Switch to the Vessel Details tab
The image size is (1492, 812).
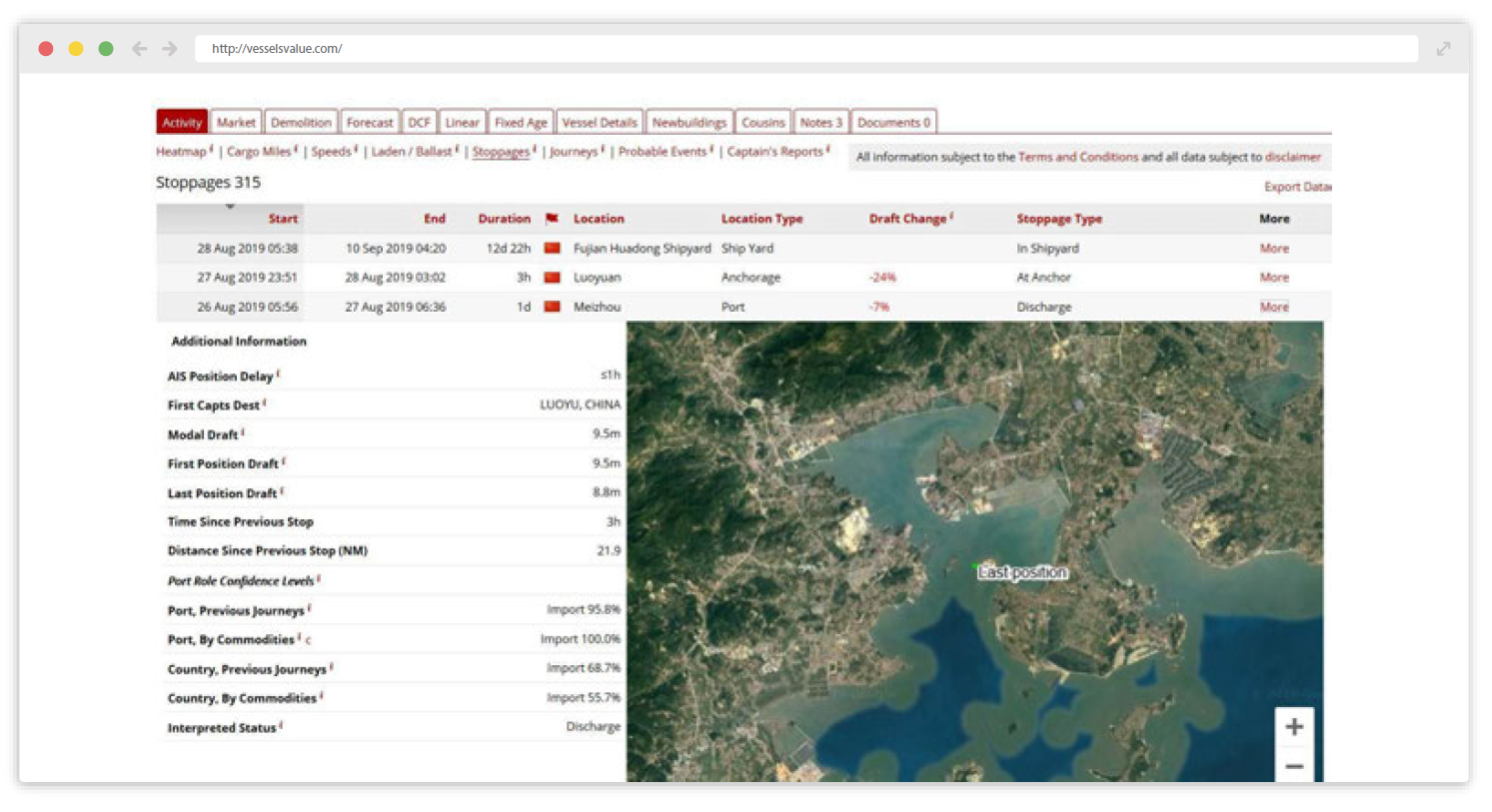[x=599, y=121]
